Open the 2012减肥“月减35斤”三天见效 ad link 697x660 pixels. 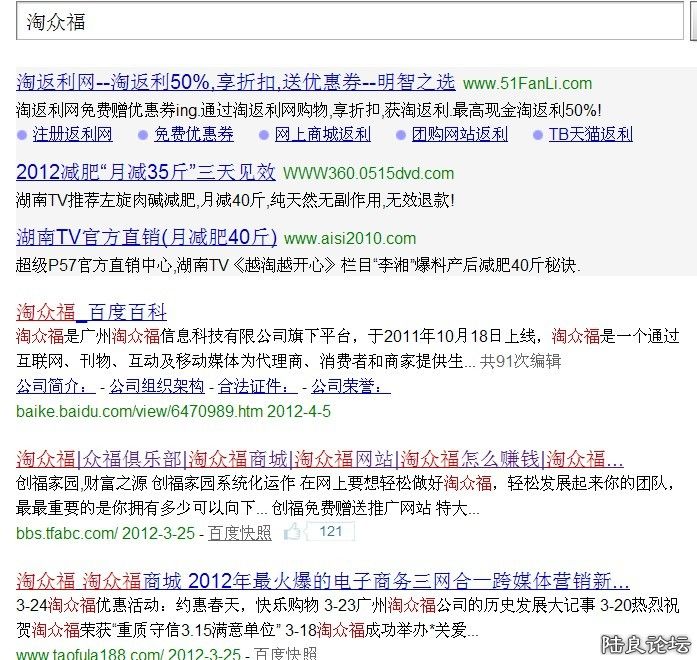(x=146, y=172)
